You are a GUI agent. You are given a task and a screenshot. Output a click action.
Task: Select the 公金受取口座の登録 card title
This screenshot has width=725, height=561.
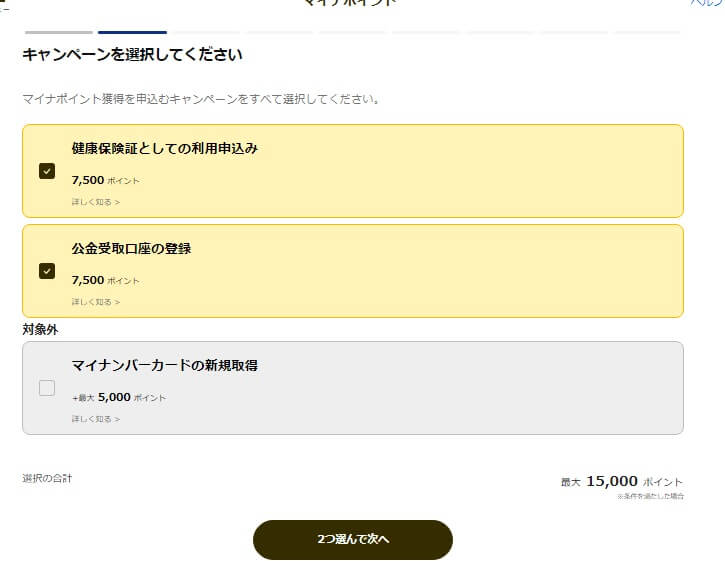point(131,249)
